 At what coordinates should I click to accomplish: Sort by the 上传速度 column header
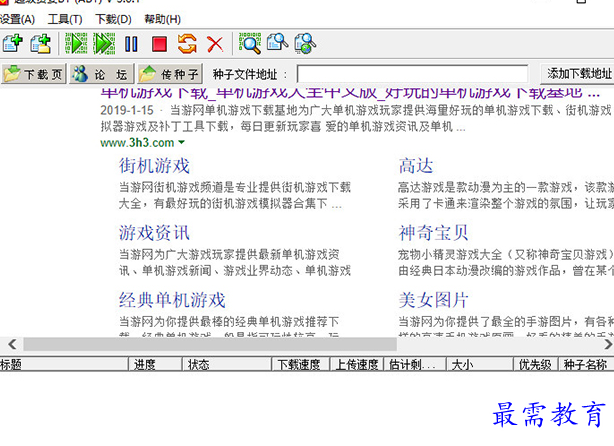[x=357, y=365]
